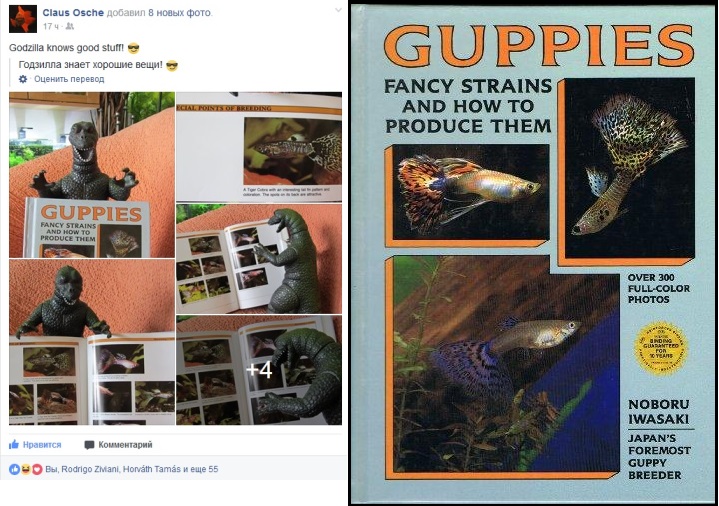The width and height of the screenshot is (719, 506).
Task: Click the blue Like reaction icon in the summary
Action: [14, 469]
